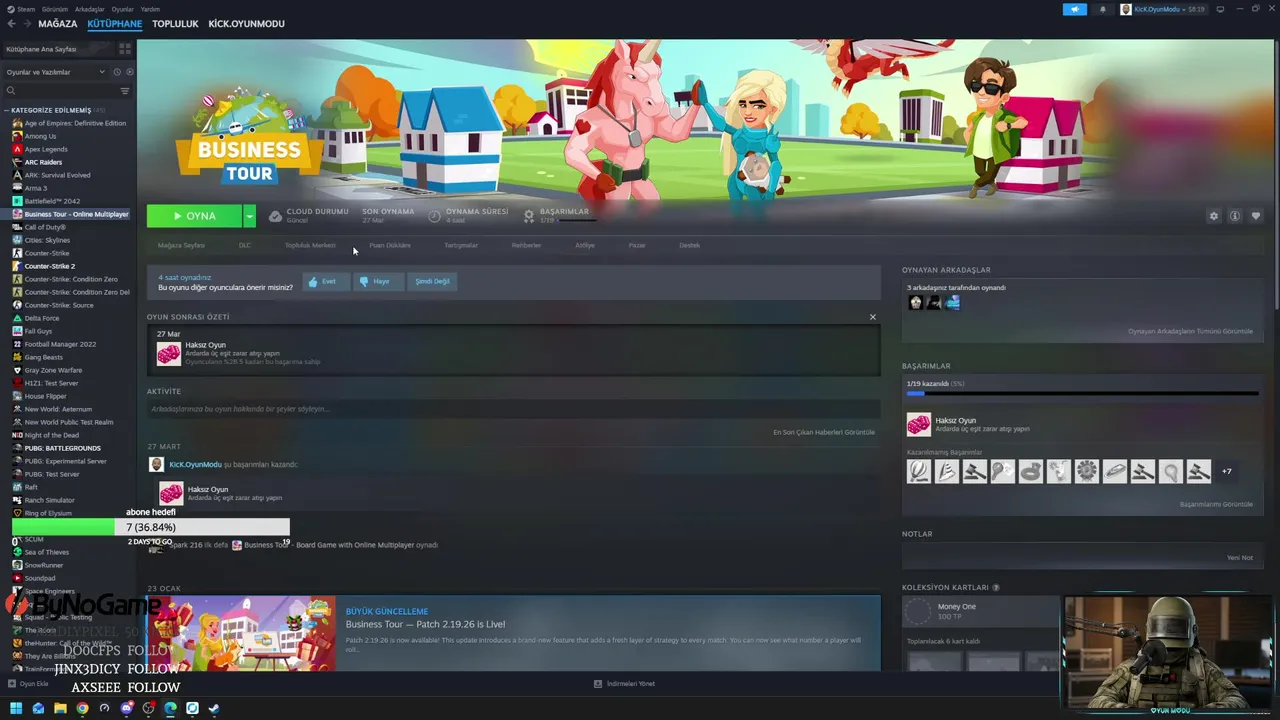Show game information icon

point(1235,216)
